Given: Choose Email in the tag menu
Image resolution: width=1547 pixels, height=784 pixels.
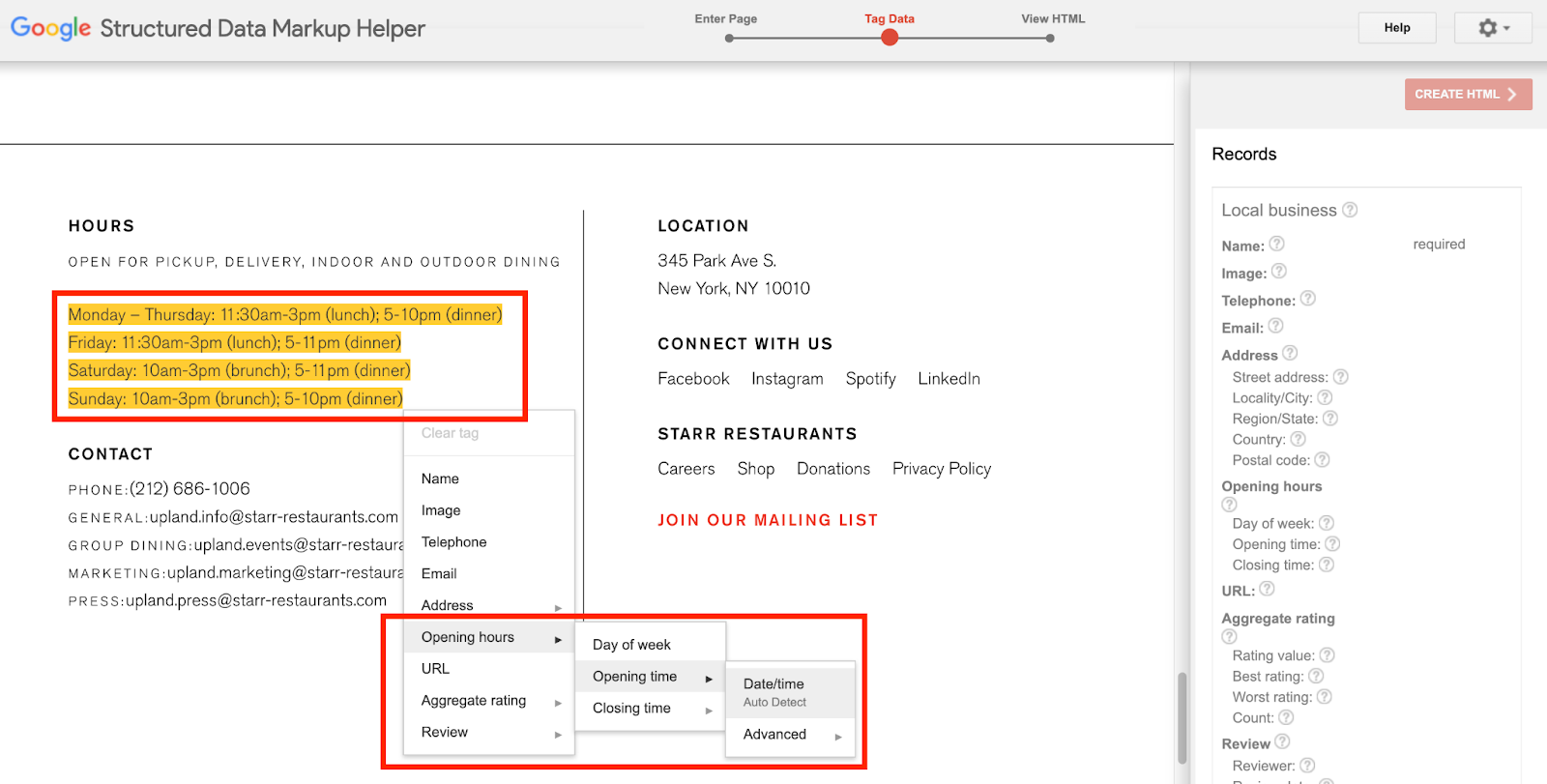Looking at the screenshot, I should click(x=489, y=574).
